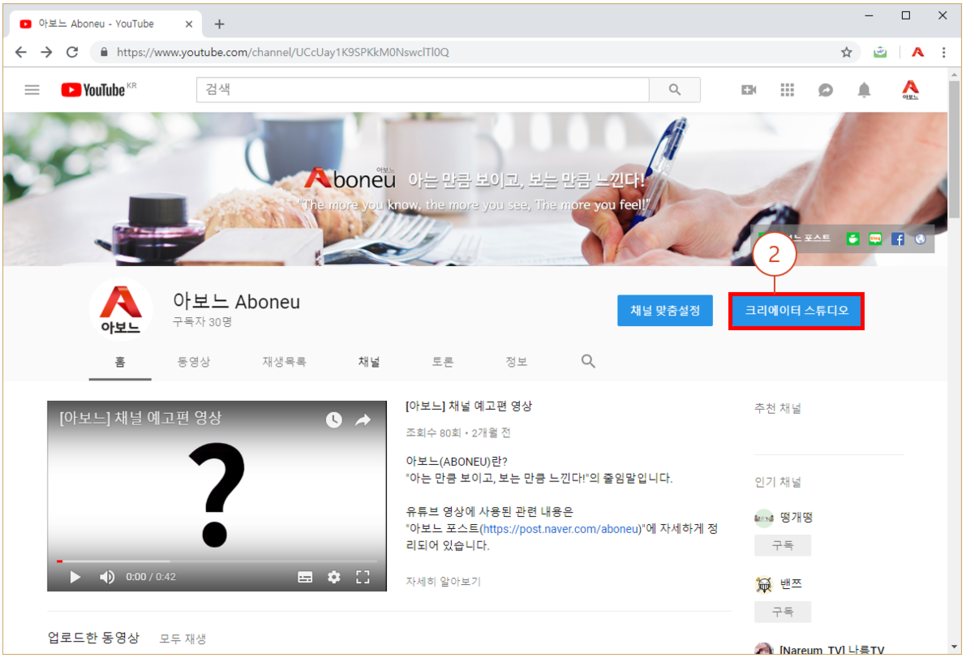This screenshot has width=966, height=658.
Task: Click the globe link icon on banner
Action: [920, 239]
